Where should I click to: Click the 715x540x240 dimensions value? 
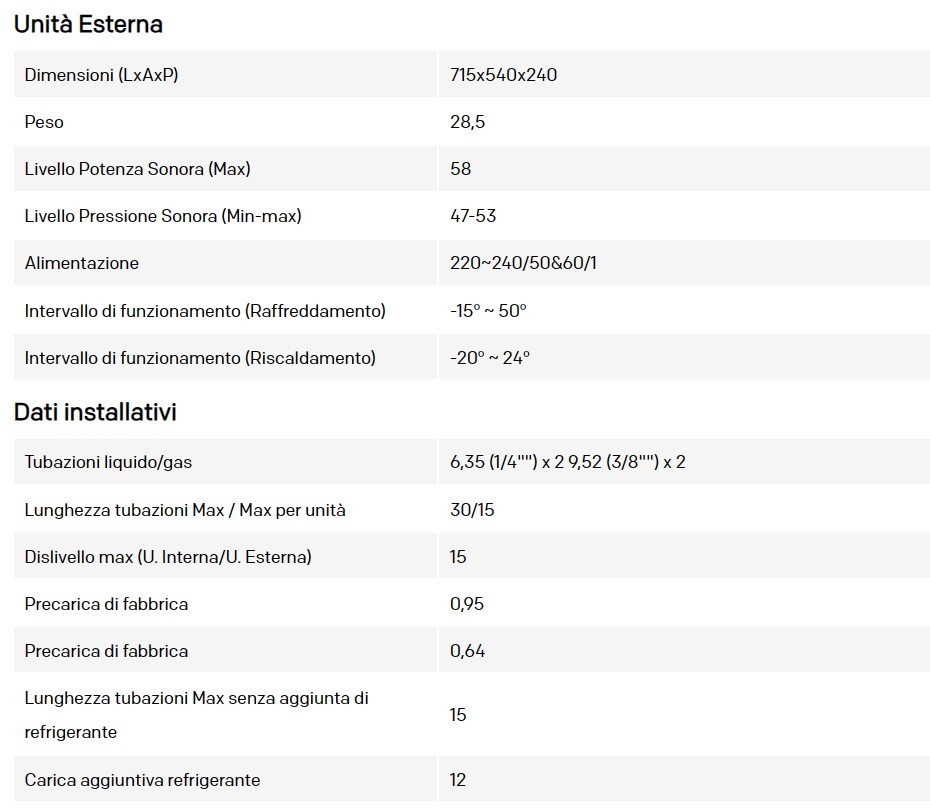click(504, 75)
